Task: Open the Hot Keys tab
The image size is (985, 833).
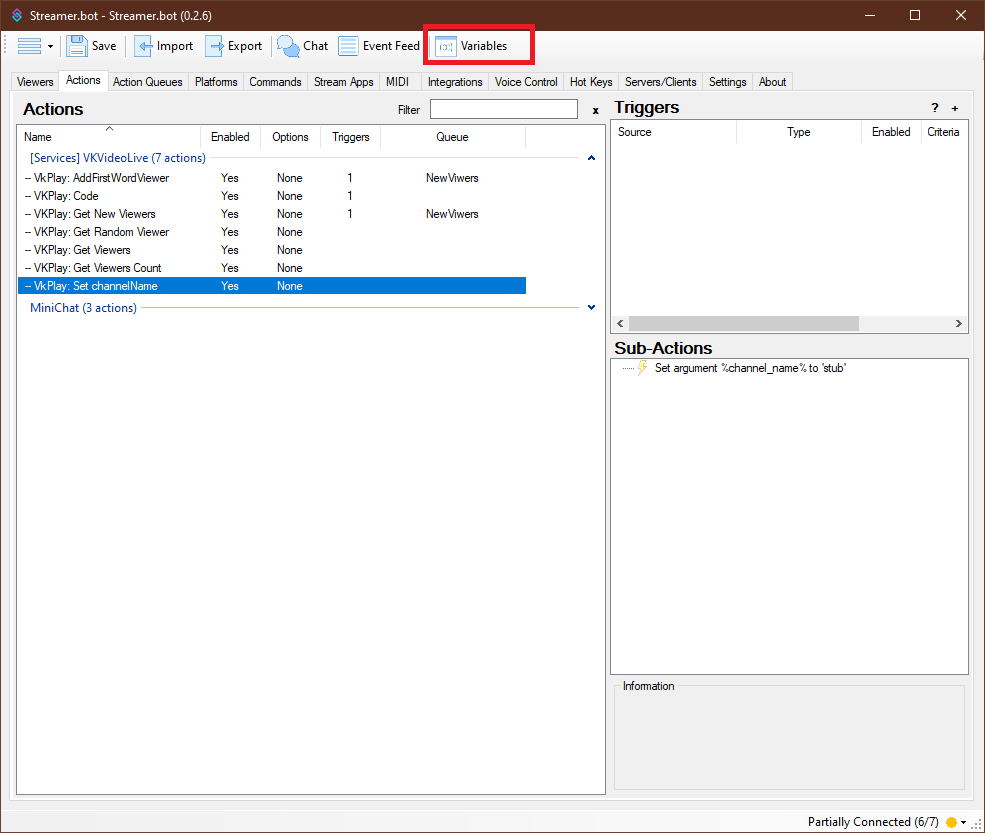Action: click(591, 82)
